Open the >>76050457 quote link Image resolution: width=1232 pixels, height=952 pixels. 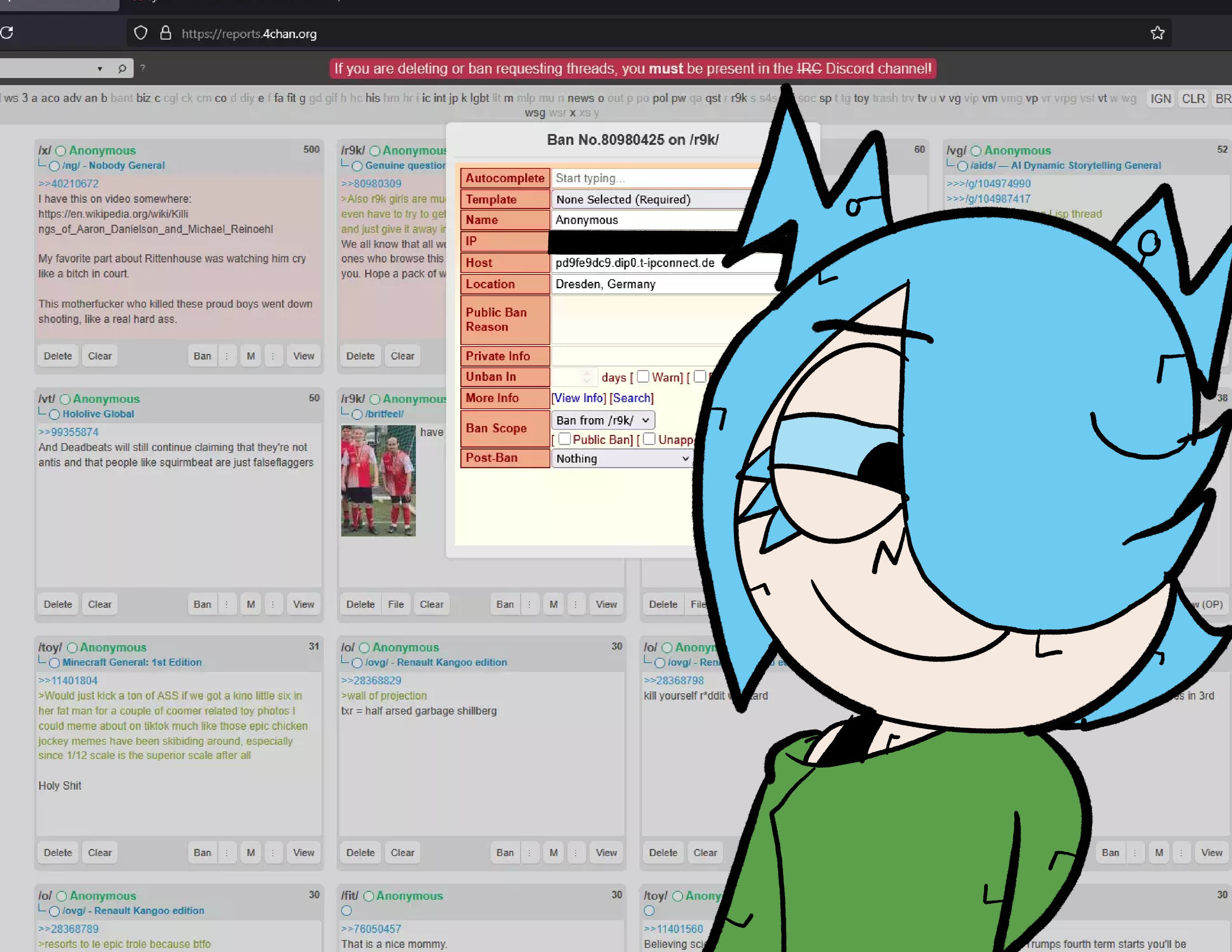click(x=371, y=929)
